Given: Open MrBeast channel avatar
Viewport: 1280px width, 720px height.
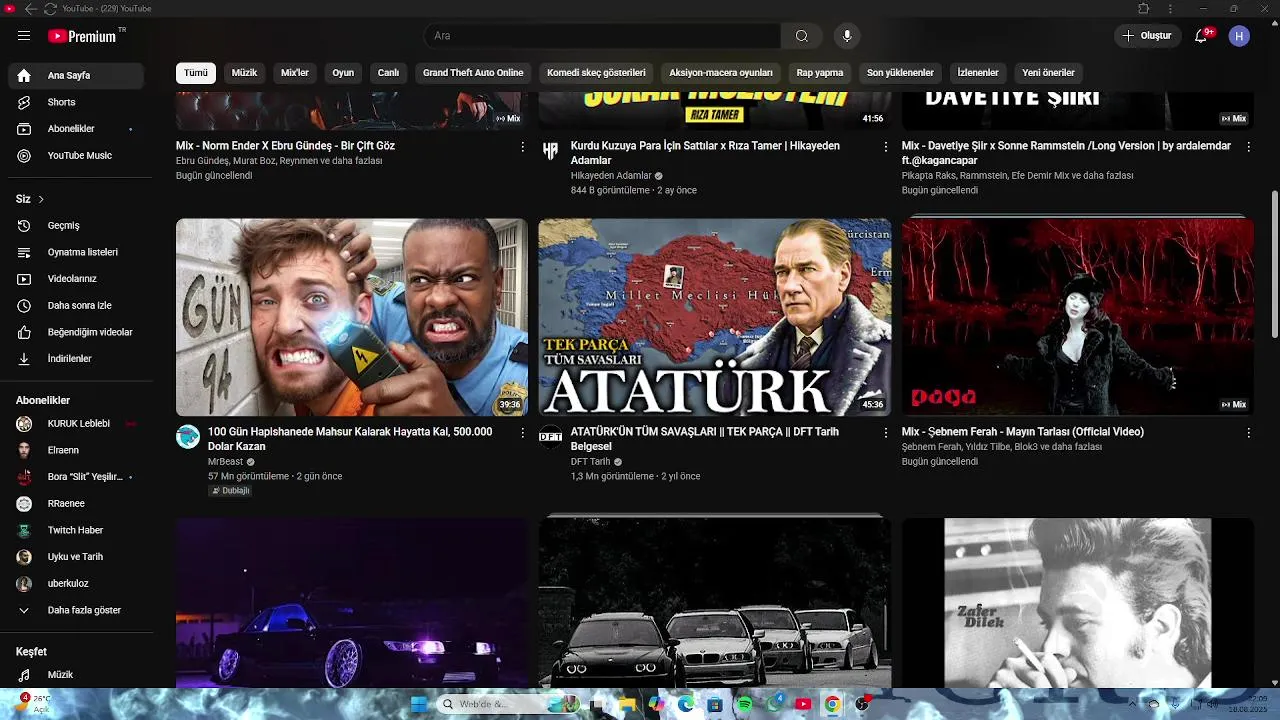Looking at the screenshot, I should click(x=188, y=436).
